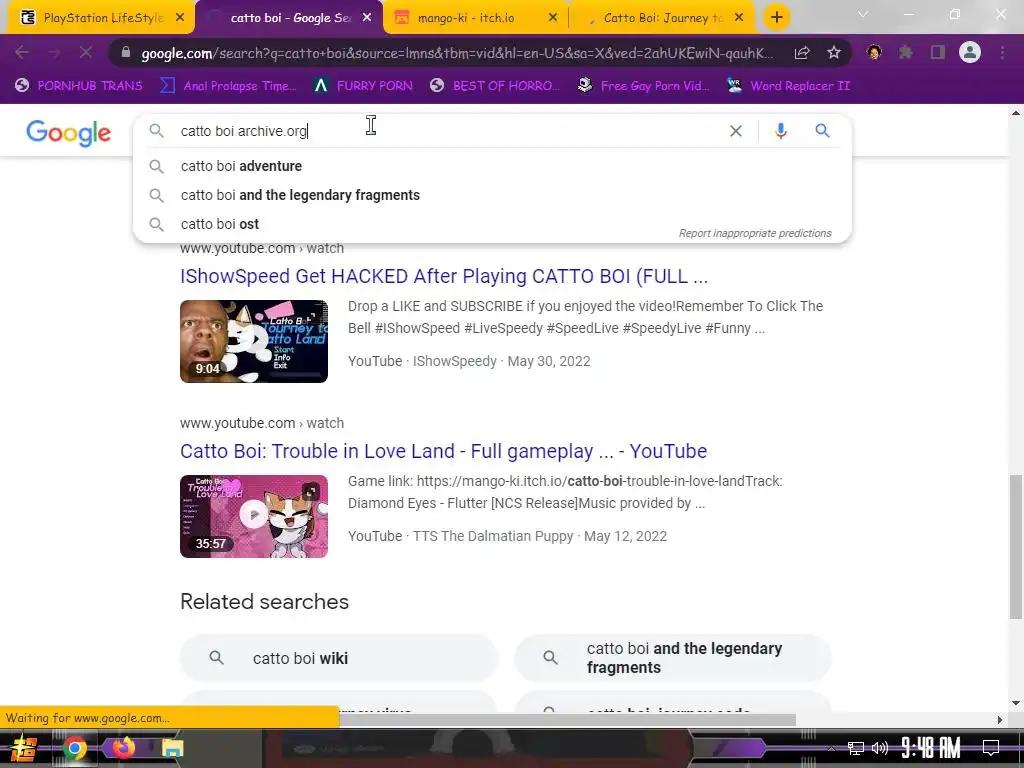
Task: Click 'Report inappropriate predictions' link
Action: [755, 233]
